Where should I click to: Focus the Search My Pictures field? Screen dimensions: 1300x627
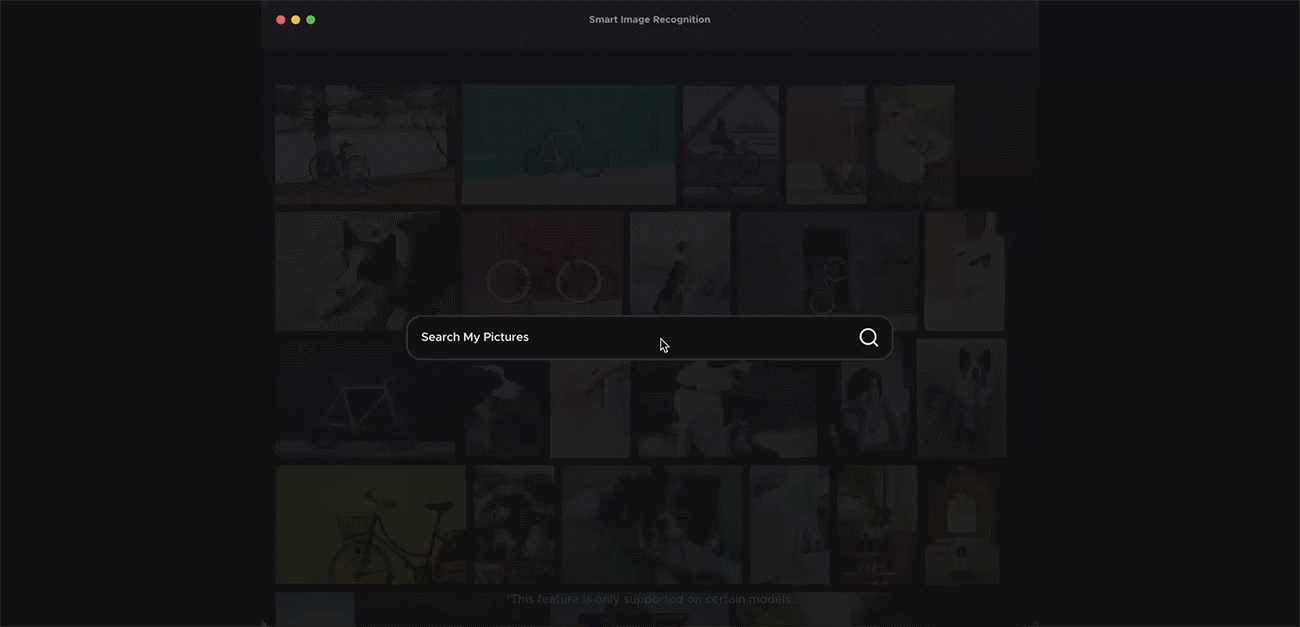630,338
